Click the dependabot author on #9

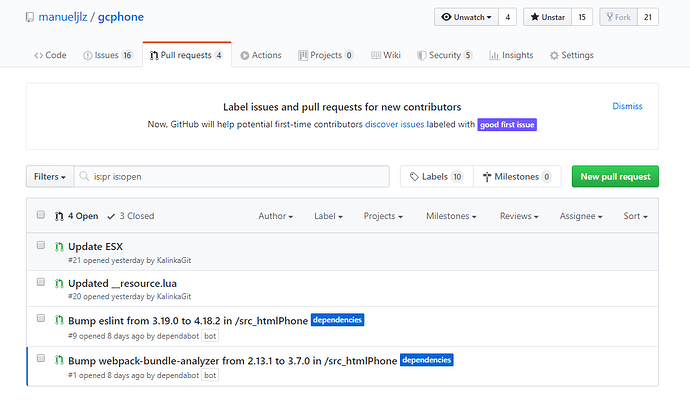(178, 336)
